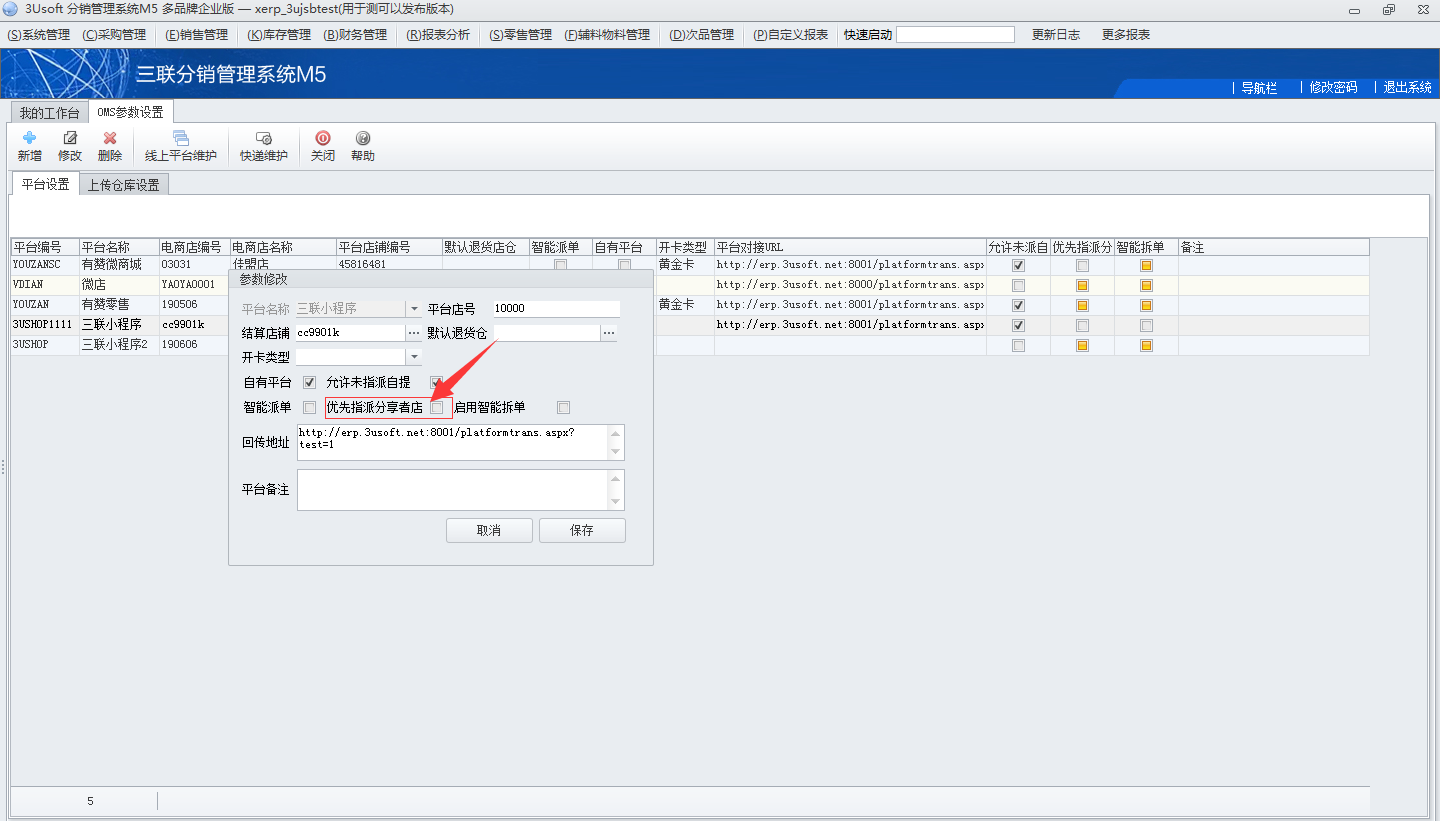Click the 保存 button

[x=582, y=530]
